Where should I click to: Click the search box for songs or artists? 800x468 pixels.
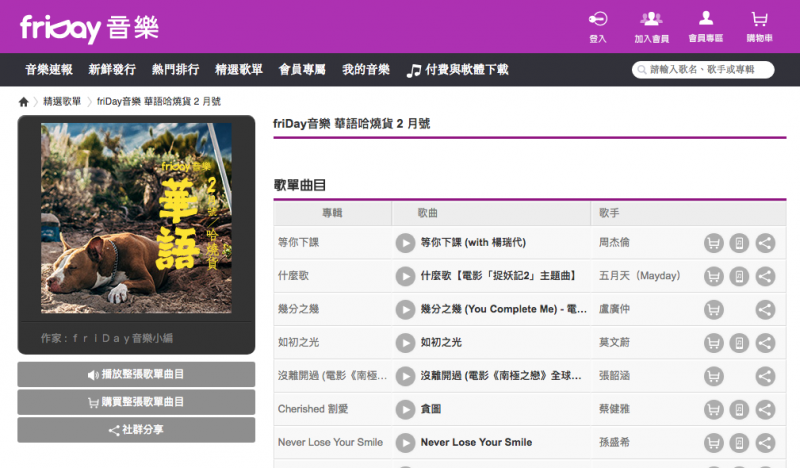pyautogui.click(x=703, y=69)
